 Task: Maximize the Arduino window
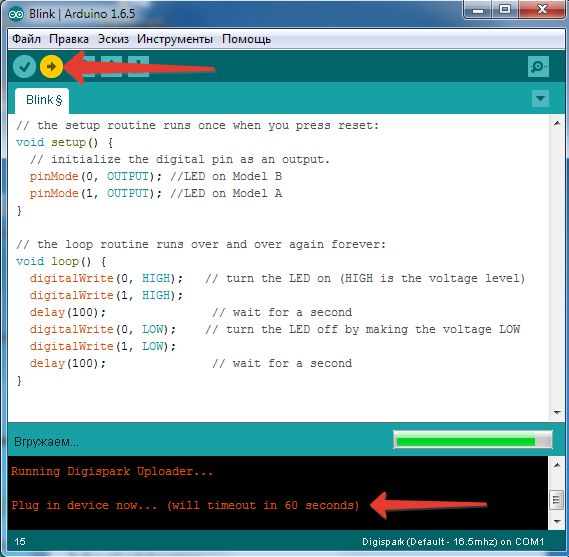(x=505, y=9)
